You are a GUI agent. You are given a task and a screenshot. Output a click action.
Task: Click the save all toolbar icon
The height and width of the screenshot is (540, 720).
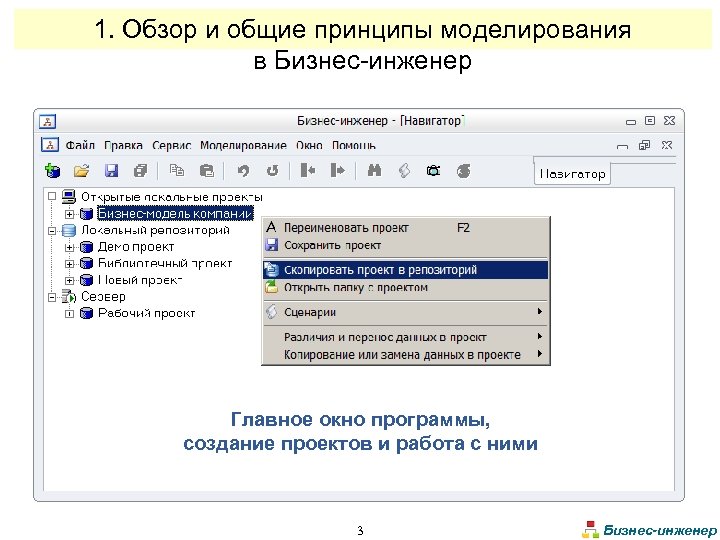(x=141, y=171)
